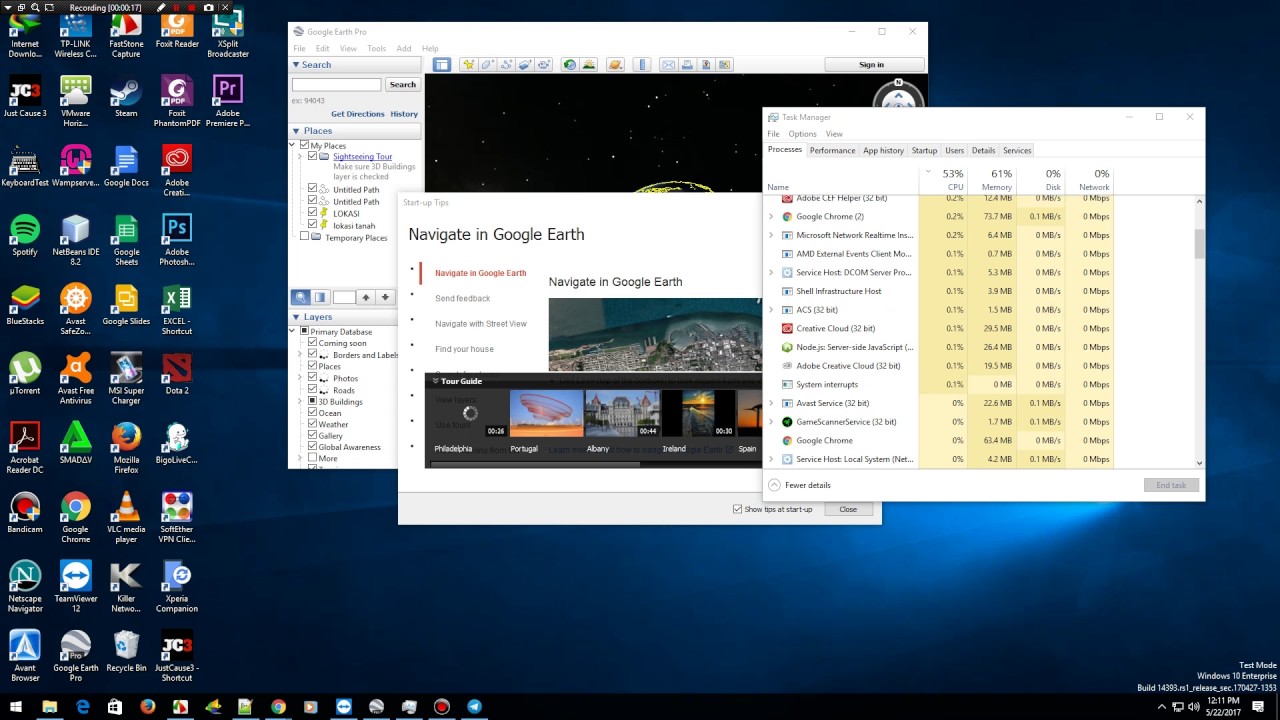Image resolution: width=1280 pixels, height=720 pixels.
Task: Open the notification center icon
Action: [1258, 707]
